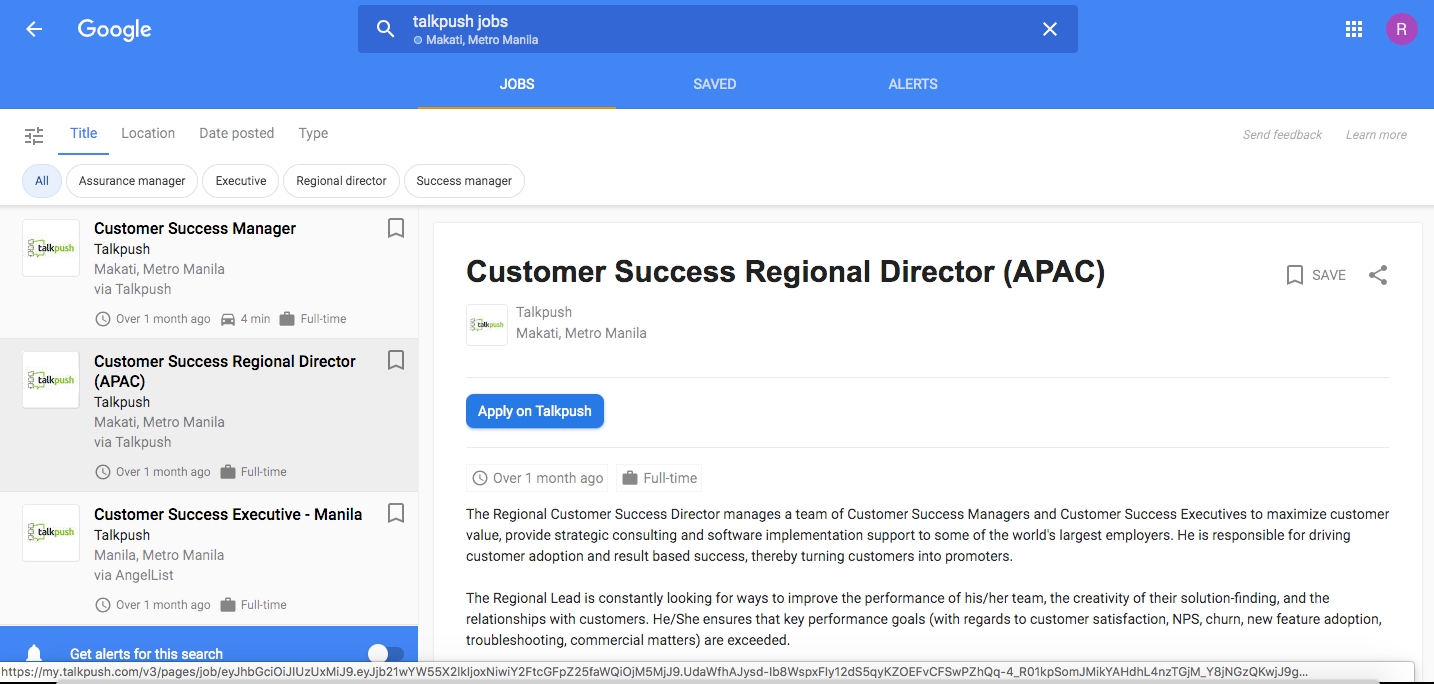
Task: Click Talkpush logo on Customer Success Manager card
Action: (51, 248)
